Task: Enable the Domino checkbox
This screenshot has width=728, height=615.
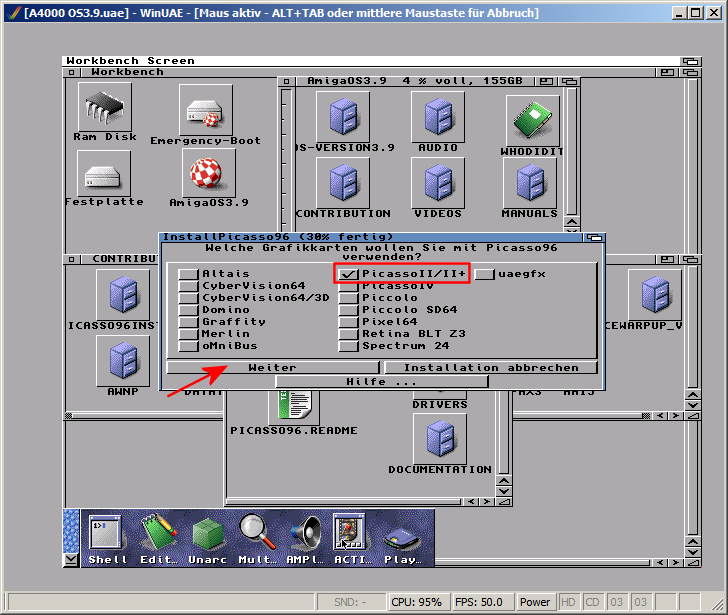Action: [188, 310]
